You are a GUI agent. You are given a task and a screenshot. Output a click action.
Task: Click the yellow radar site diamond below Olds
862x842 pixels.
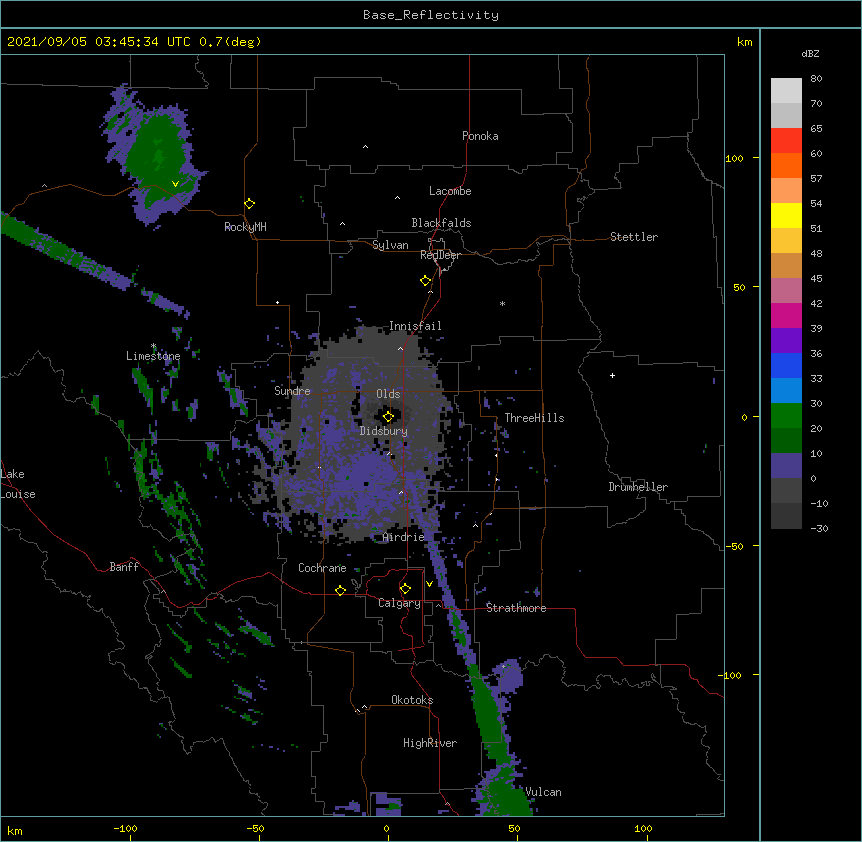pos(388,417)
